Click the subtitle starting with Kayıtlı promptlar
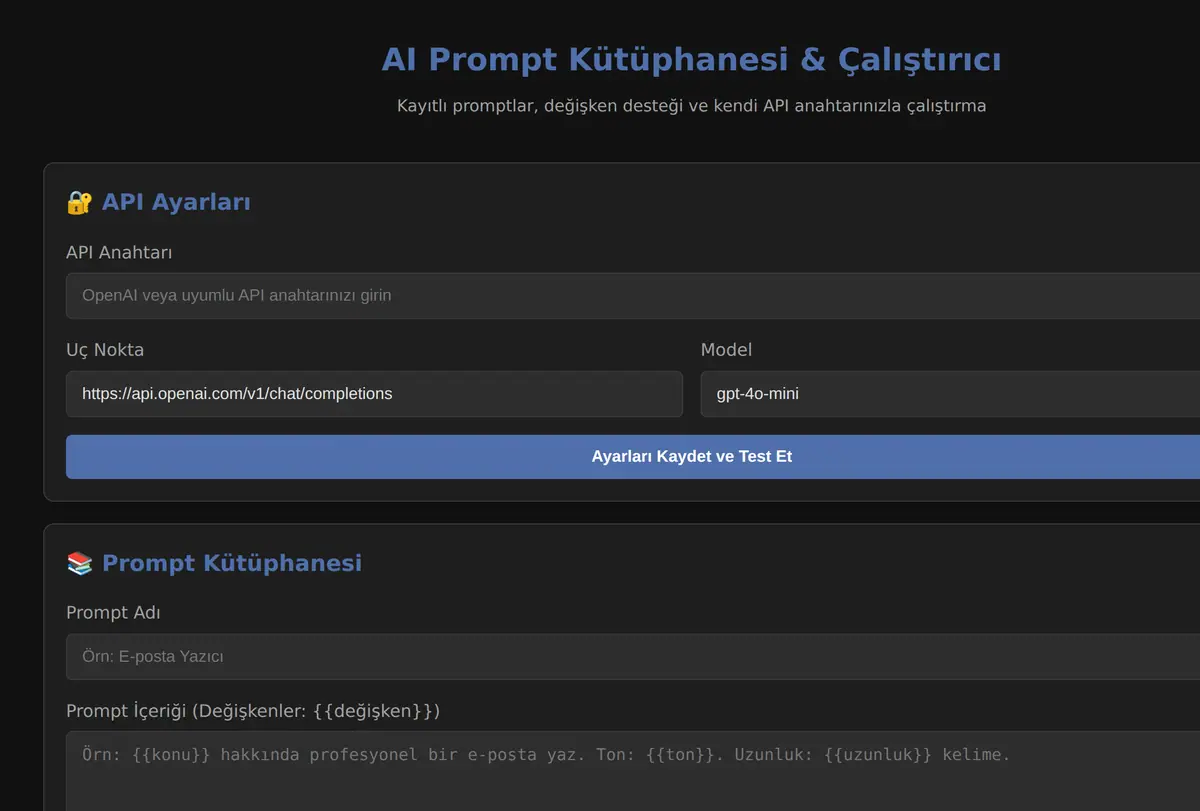Image resolution: width=1200 pixels, height=811 pixels. pos(691,106)
